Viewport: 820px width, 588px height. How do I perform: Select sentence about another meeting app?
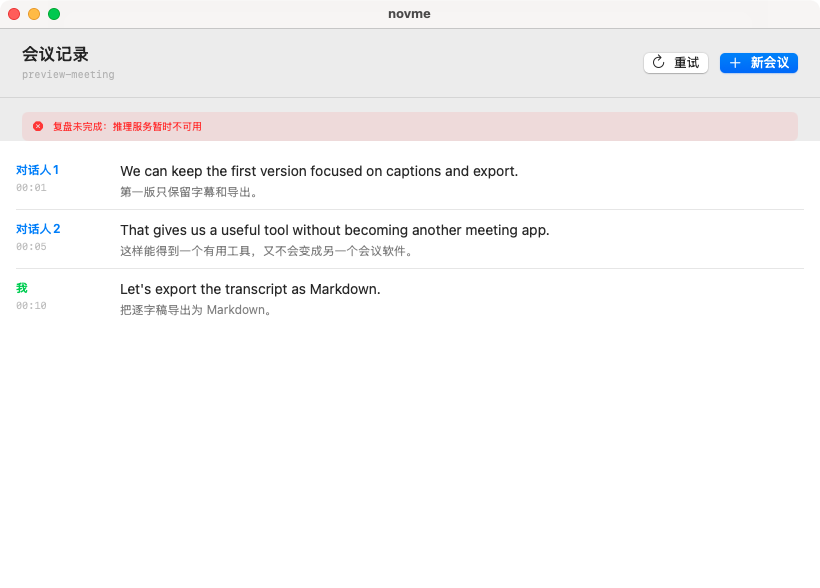pyautogui.click(x=335, y=230)
